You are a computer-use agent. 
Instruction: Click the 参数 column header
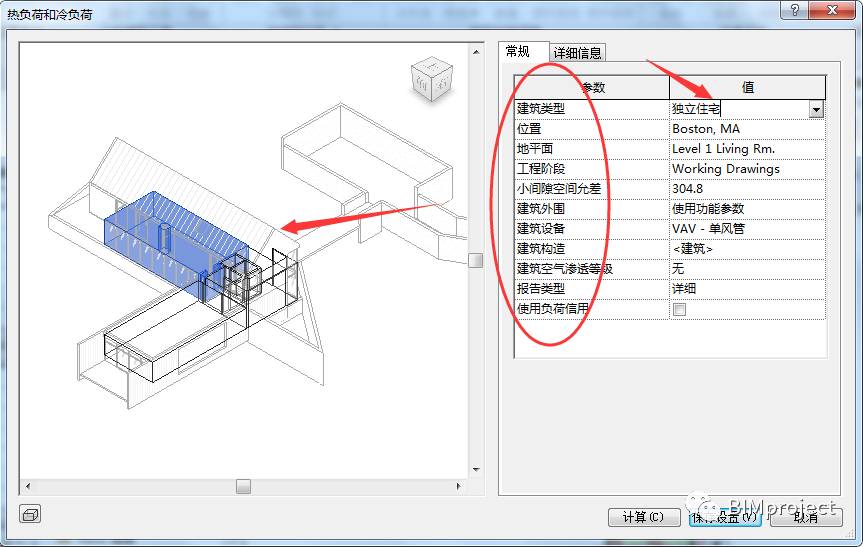click(x=592, y=87)
